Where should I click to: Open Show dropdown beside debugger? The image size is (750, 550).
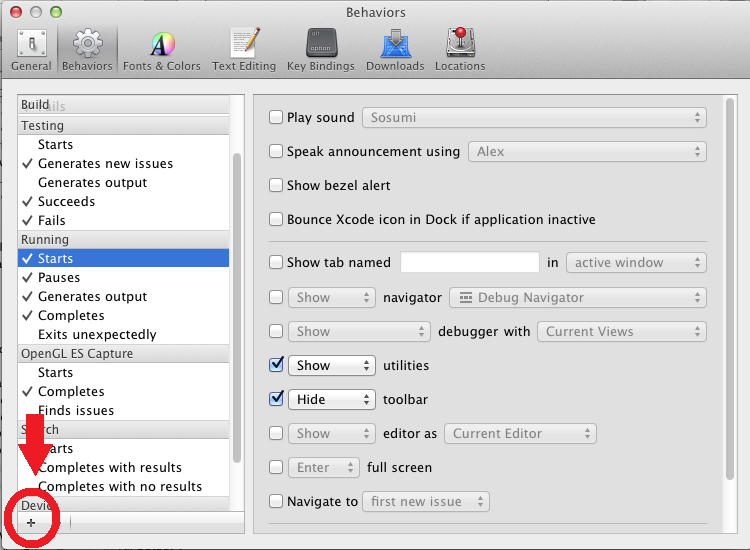(359, 331)
